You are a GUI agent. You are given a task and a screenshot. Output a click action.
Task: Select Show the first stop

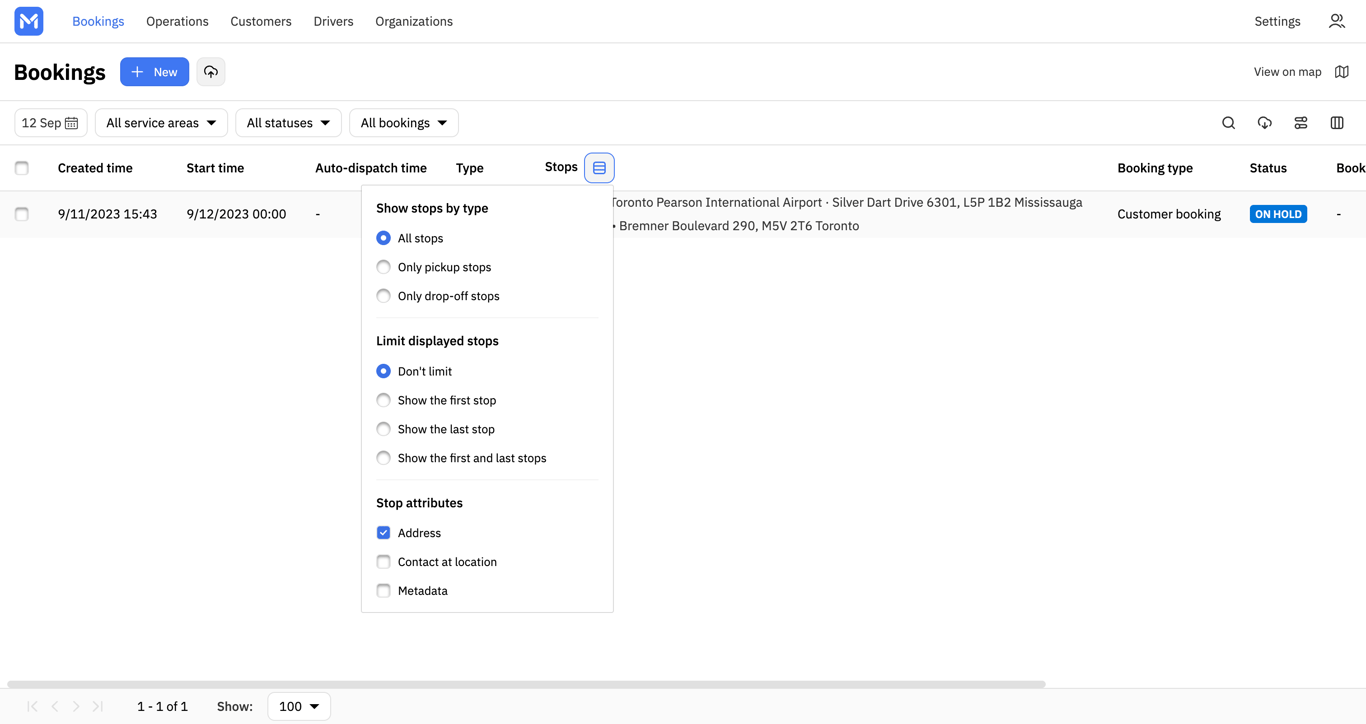(383, 400)
